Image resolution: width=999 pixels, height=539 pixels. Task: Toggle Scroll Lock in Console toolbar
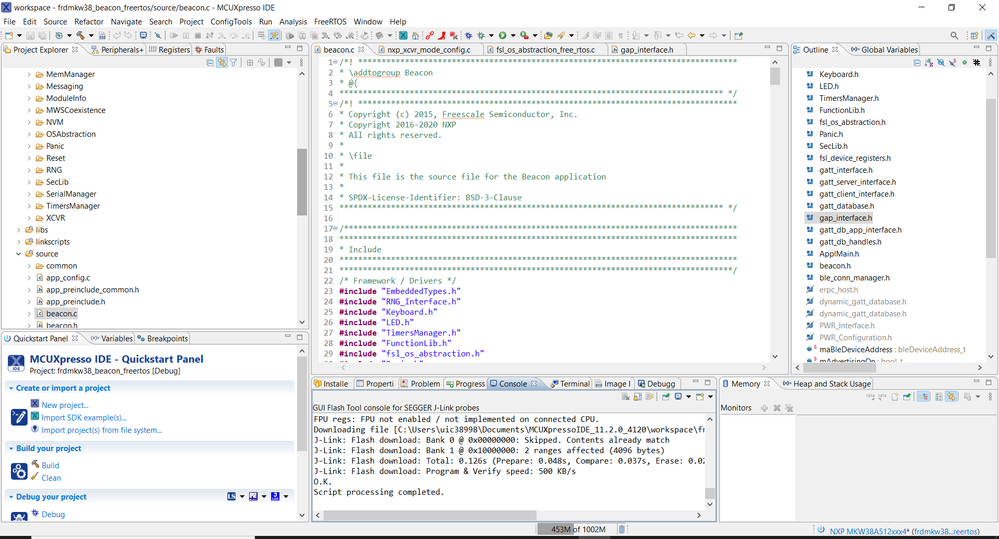point(638,396)
